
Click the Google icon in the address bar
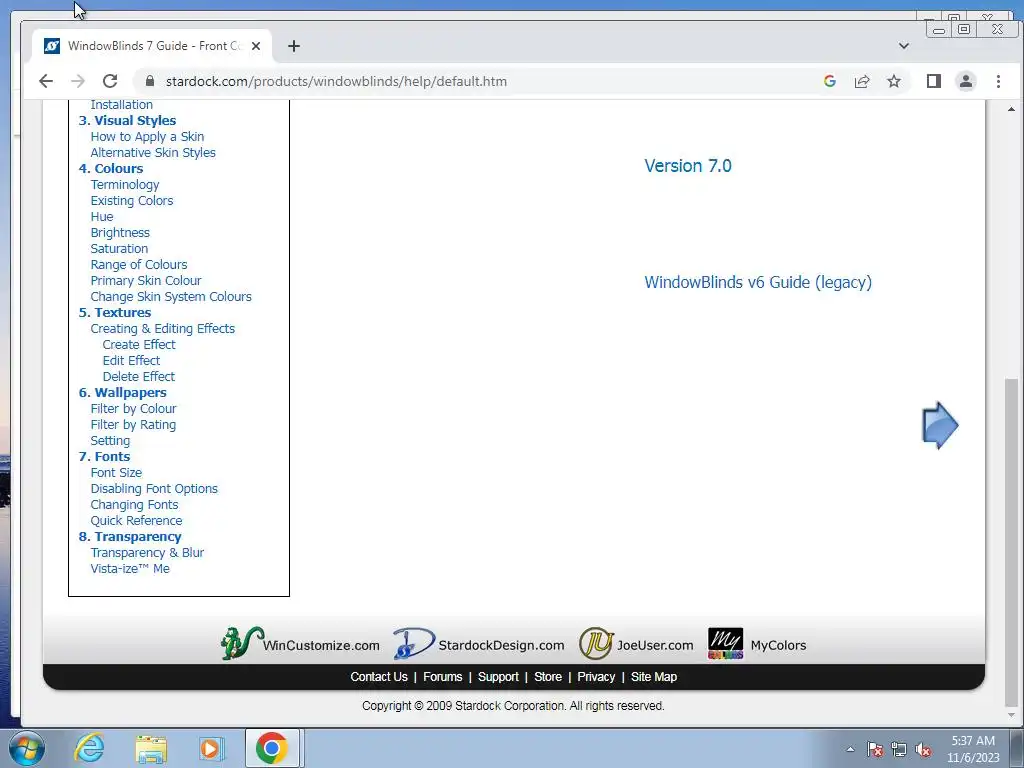tap(830, 81)
